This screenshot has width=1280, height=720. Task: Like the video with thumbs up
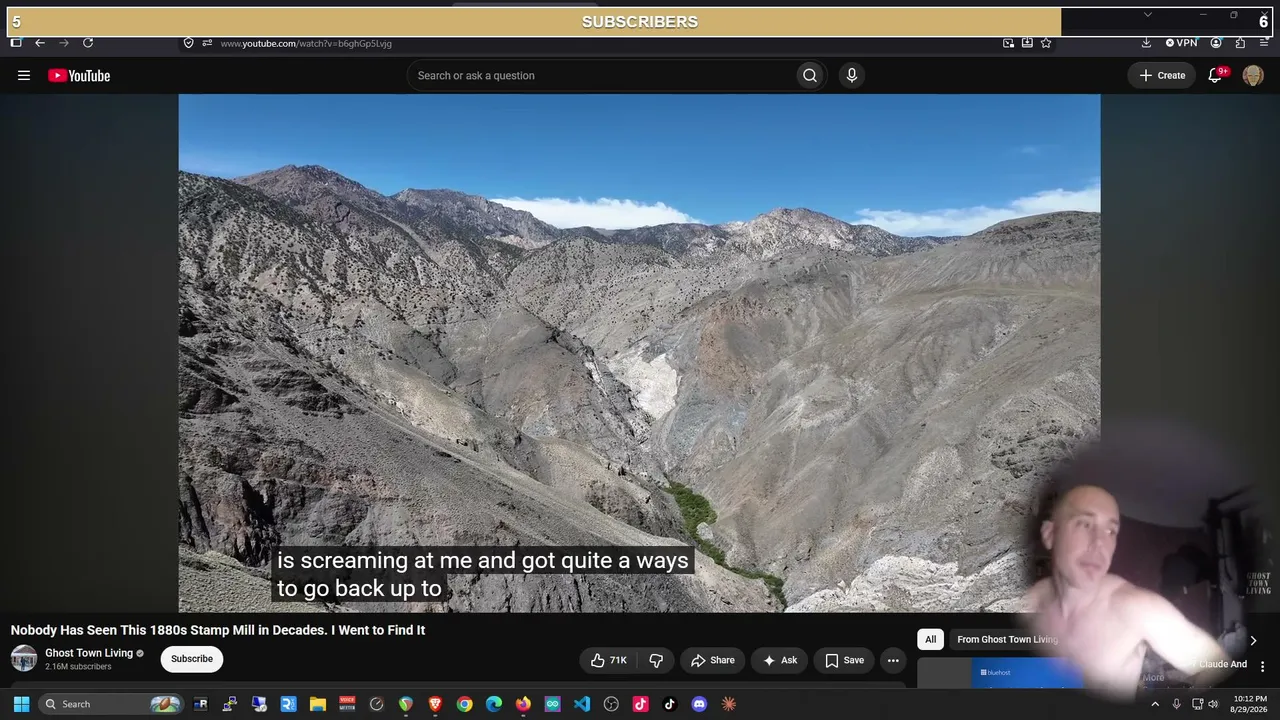tap(609, 660)
